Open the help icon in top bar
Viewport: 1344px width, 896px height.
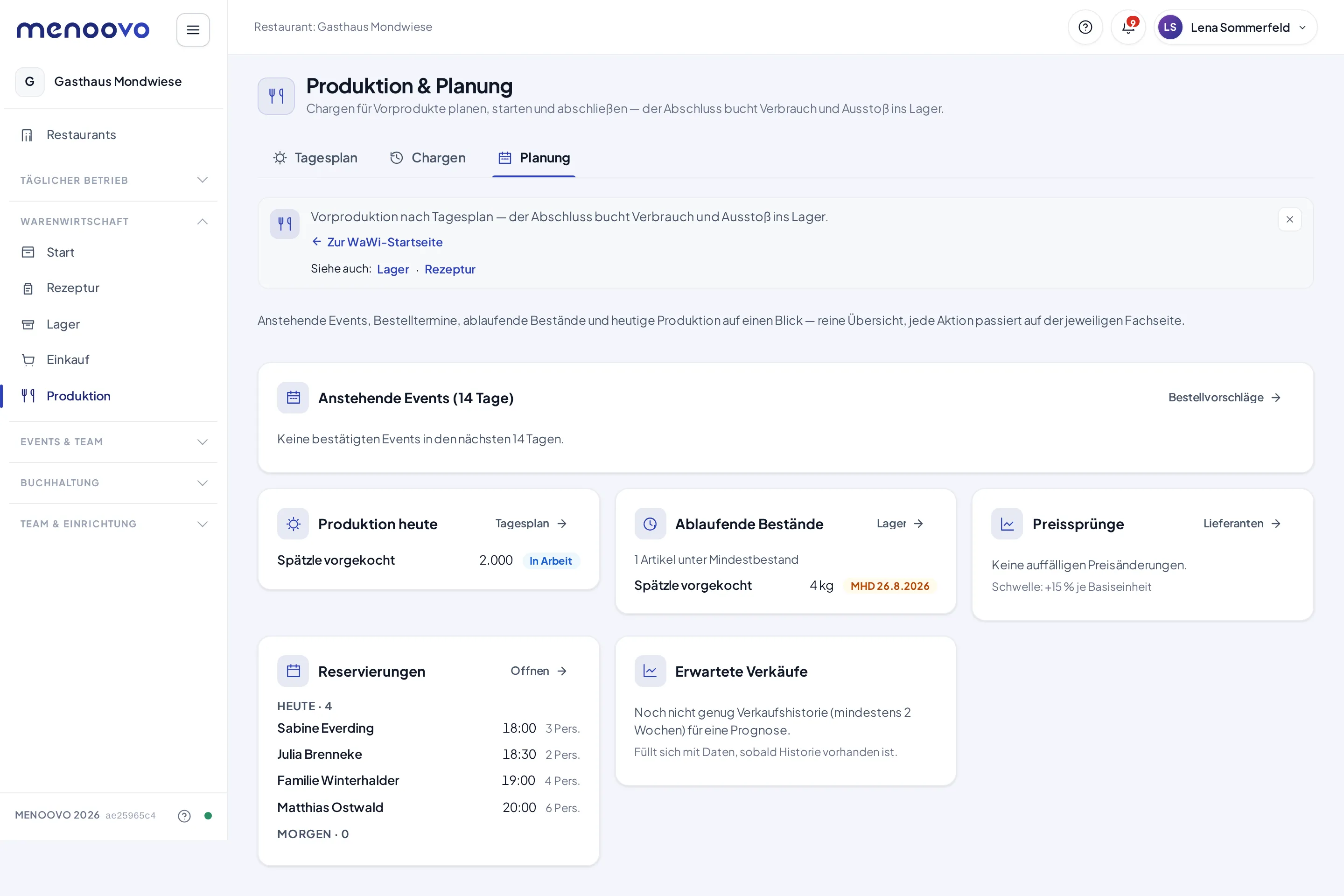1085,27
